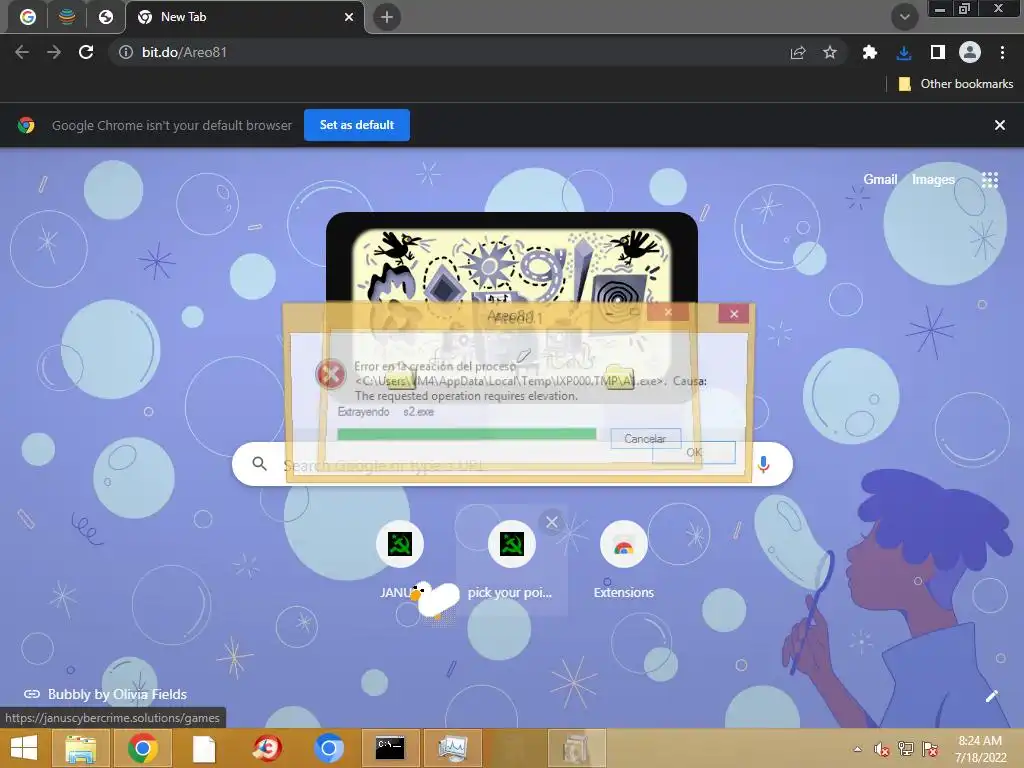Open the profile avatar menu

(970, 52)
